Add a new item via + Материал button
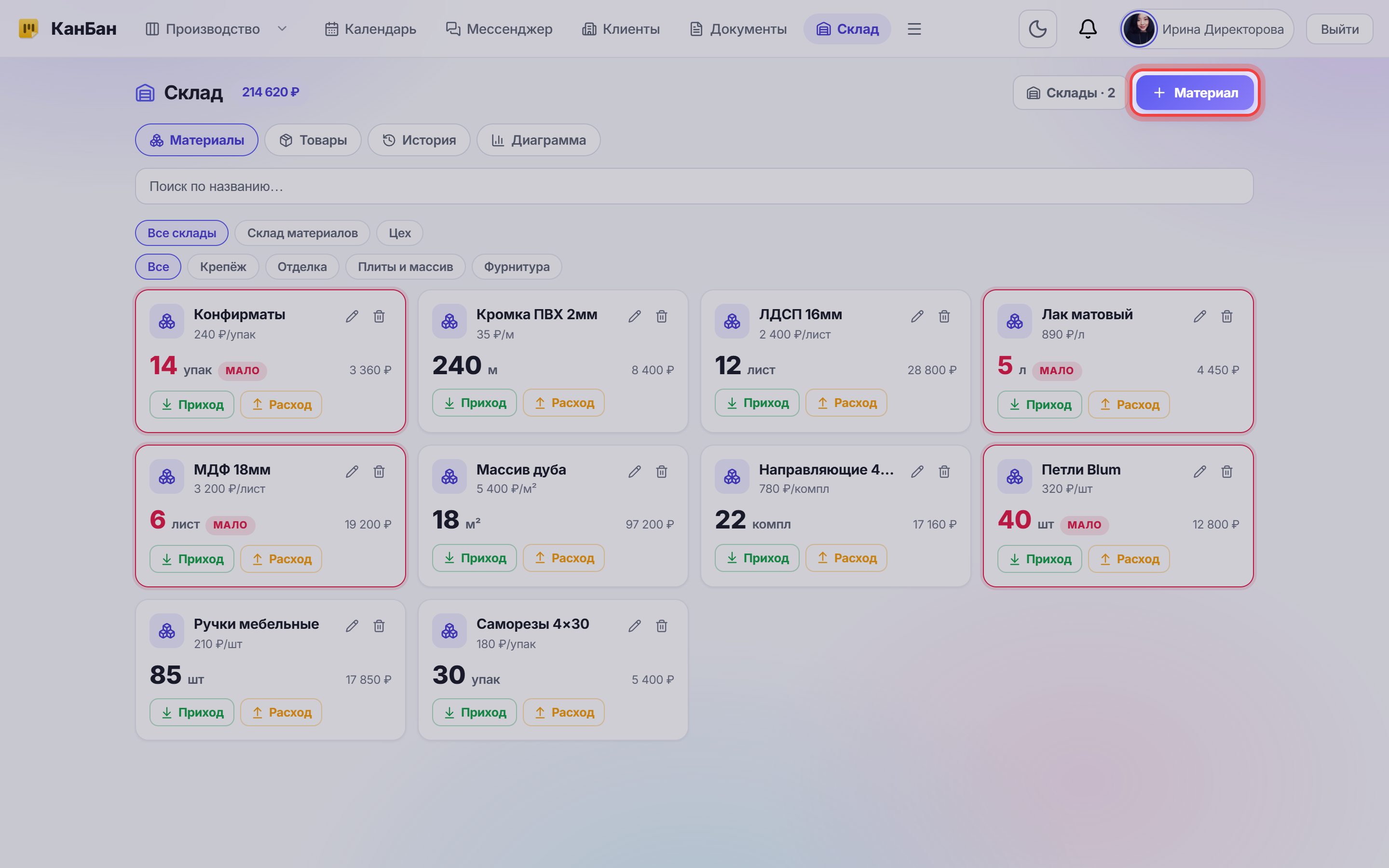 (x=1195, y=93)
